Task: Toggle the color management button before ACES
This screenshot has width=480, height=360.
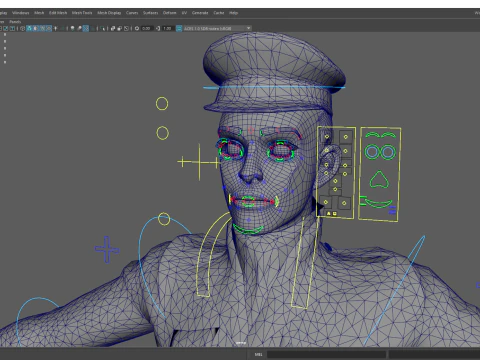Action: coord(179,28)
